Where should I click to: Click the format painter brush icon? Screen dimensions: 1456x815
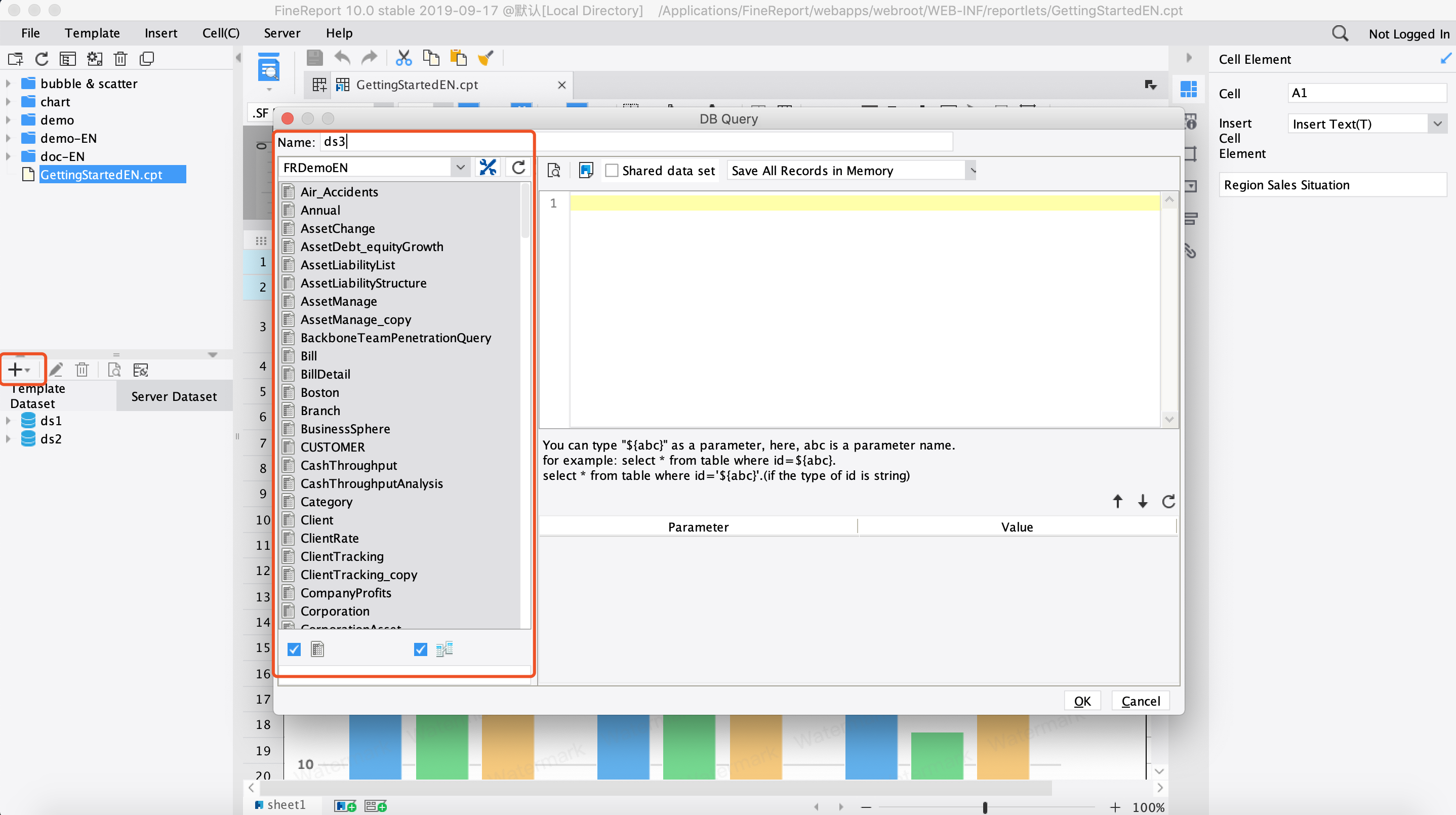coord(486,58)
